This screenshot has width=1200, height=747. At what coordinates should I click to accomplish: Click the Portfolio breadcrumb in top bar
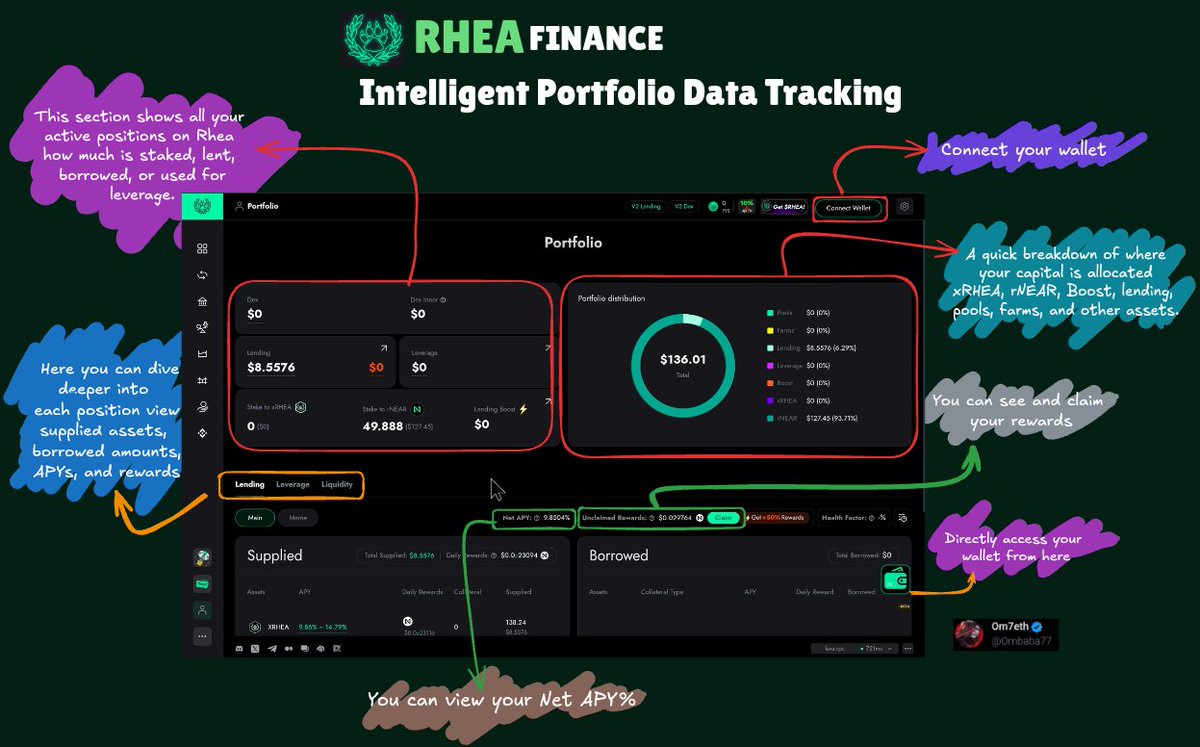coord(256,206)
